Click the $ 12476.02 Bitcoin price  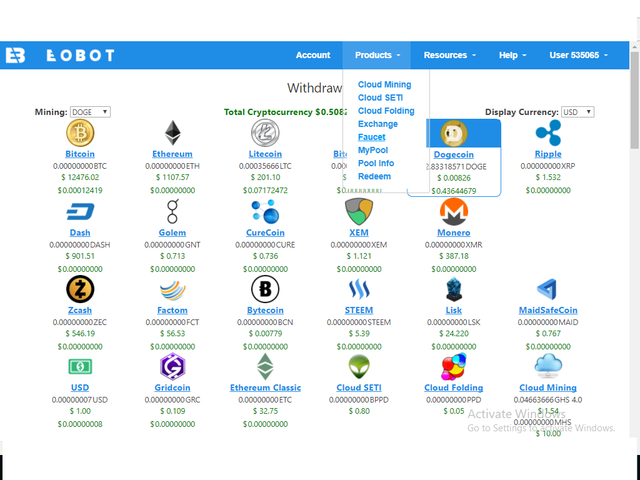pyautogui.click(x=80, y=177)
